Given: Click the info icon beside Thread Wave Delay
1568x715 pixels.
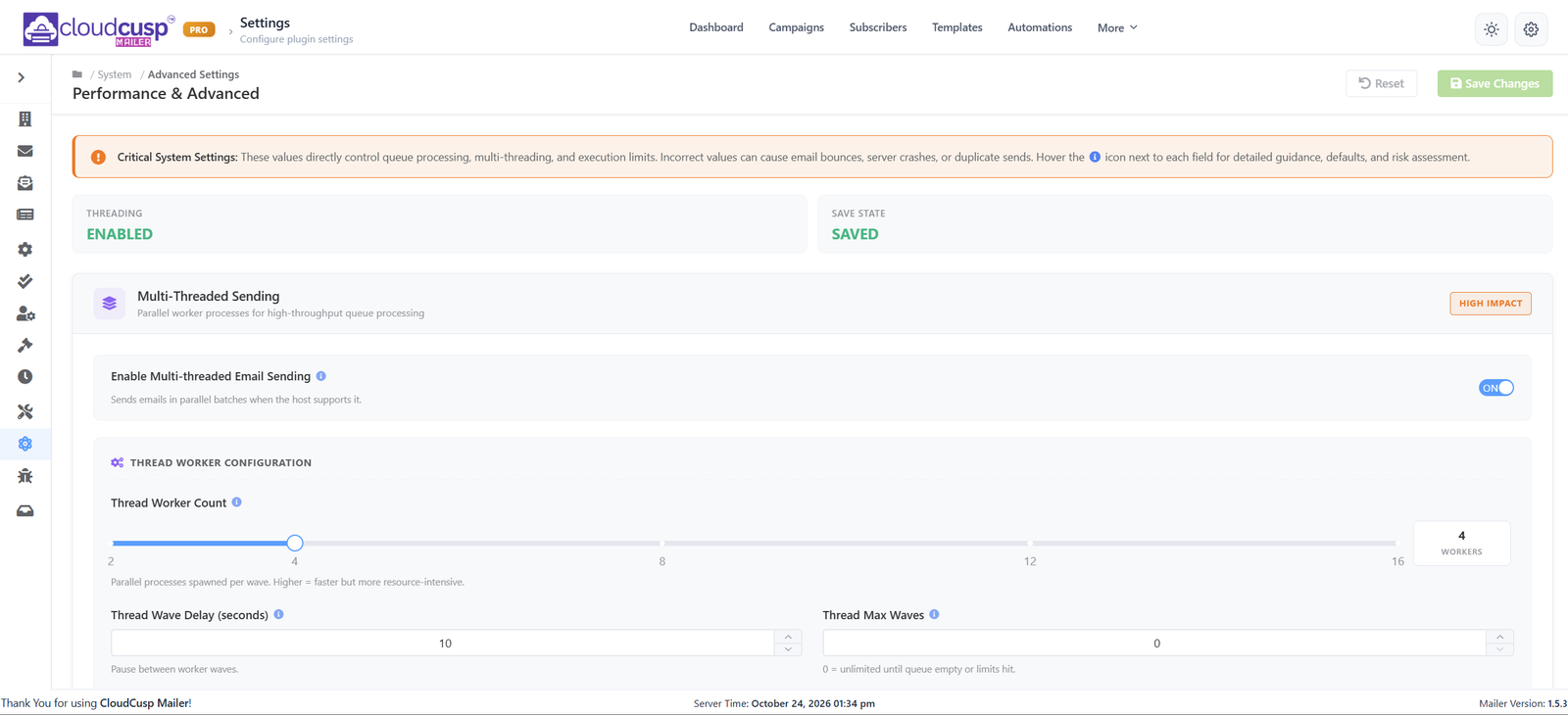Looking at the screenshot, I should tap(279, 614).
